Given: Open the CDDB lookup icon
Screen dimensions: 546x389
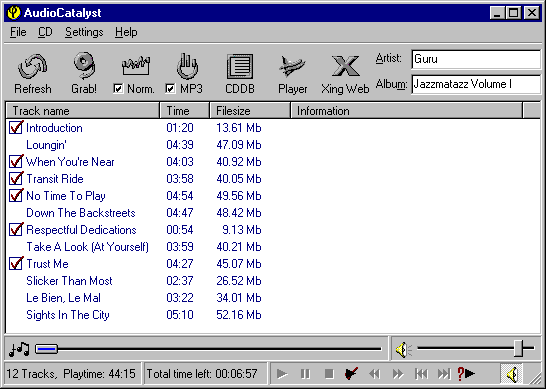Looking at the screenshot, I should [x=240, y=66].
